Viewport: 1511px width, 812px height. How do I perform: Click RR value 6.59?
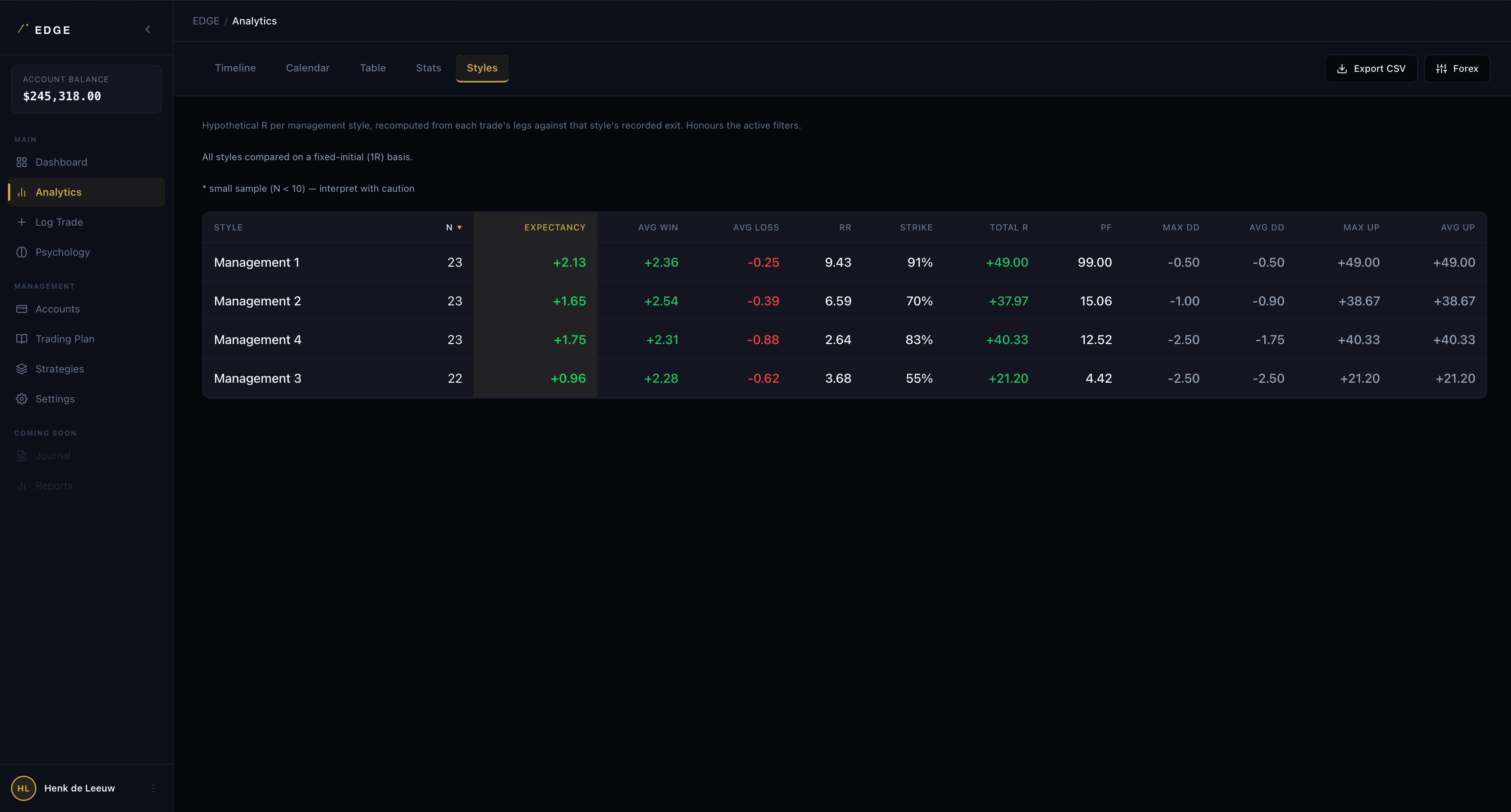click(838, 301)
